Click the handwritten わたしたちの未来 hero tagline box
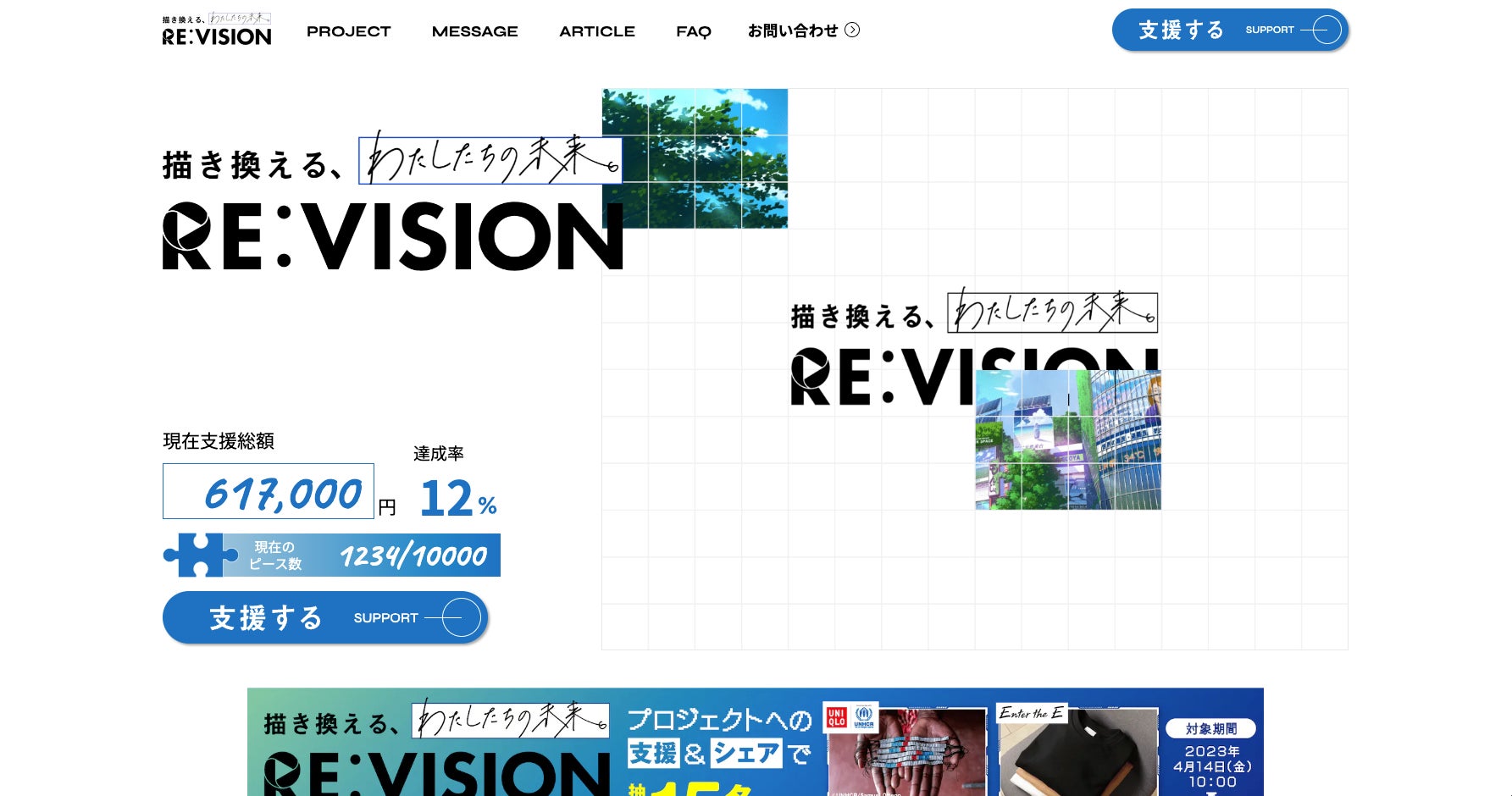Image resolution: width=1512 pixels, height=796 pixels. pyautogui.click(x=490, y=159)
